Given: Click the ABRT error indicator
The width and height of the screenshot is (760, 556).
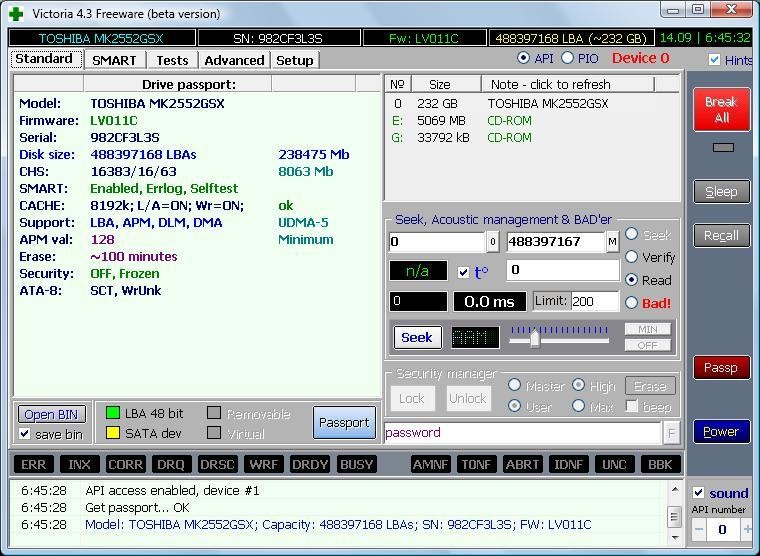Looking at the screenshot, I should coord(522,464).
